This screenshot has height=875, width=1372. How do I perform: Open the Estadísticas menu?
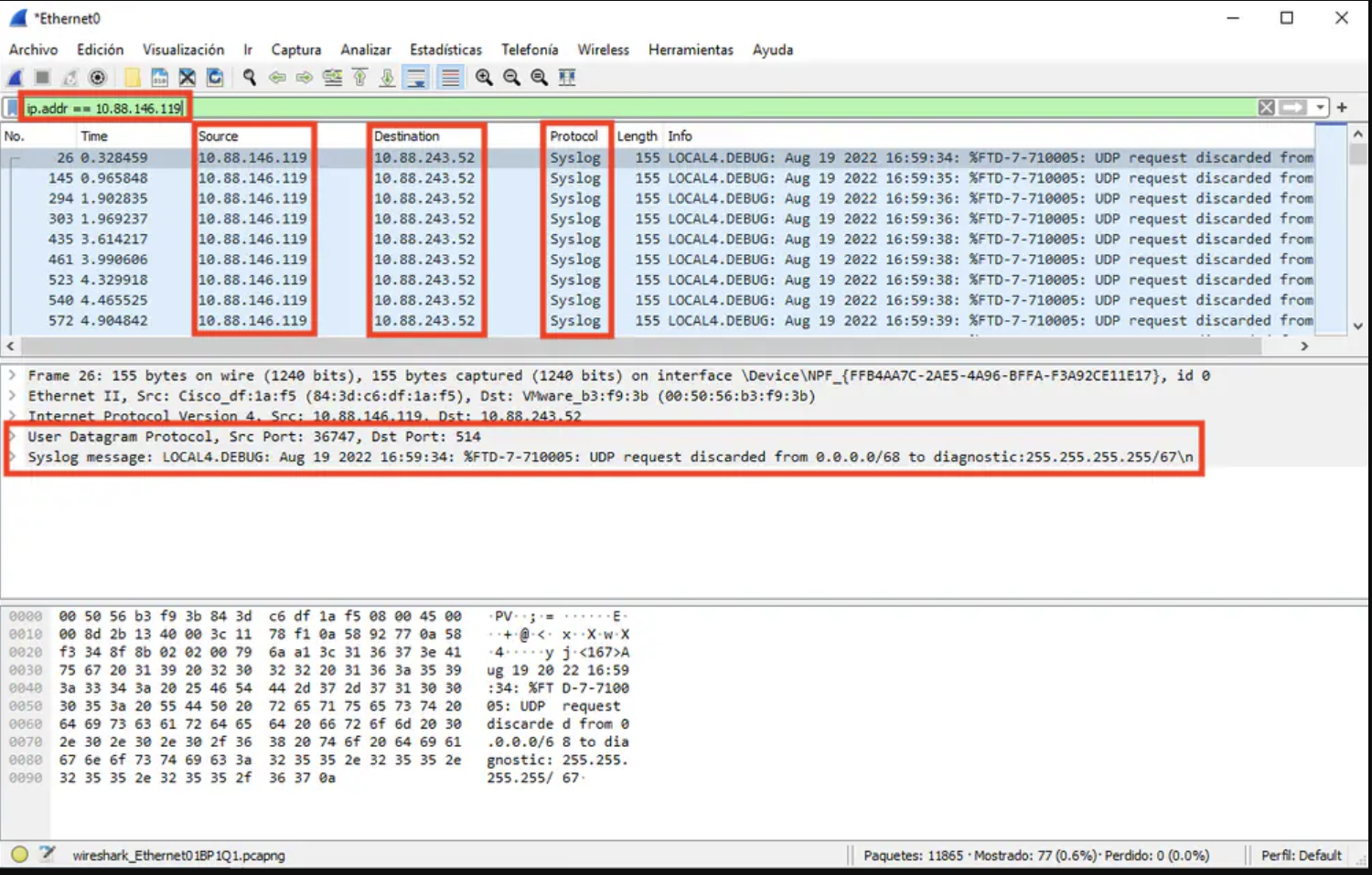coord(445,49)
